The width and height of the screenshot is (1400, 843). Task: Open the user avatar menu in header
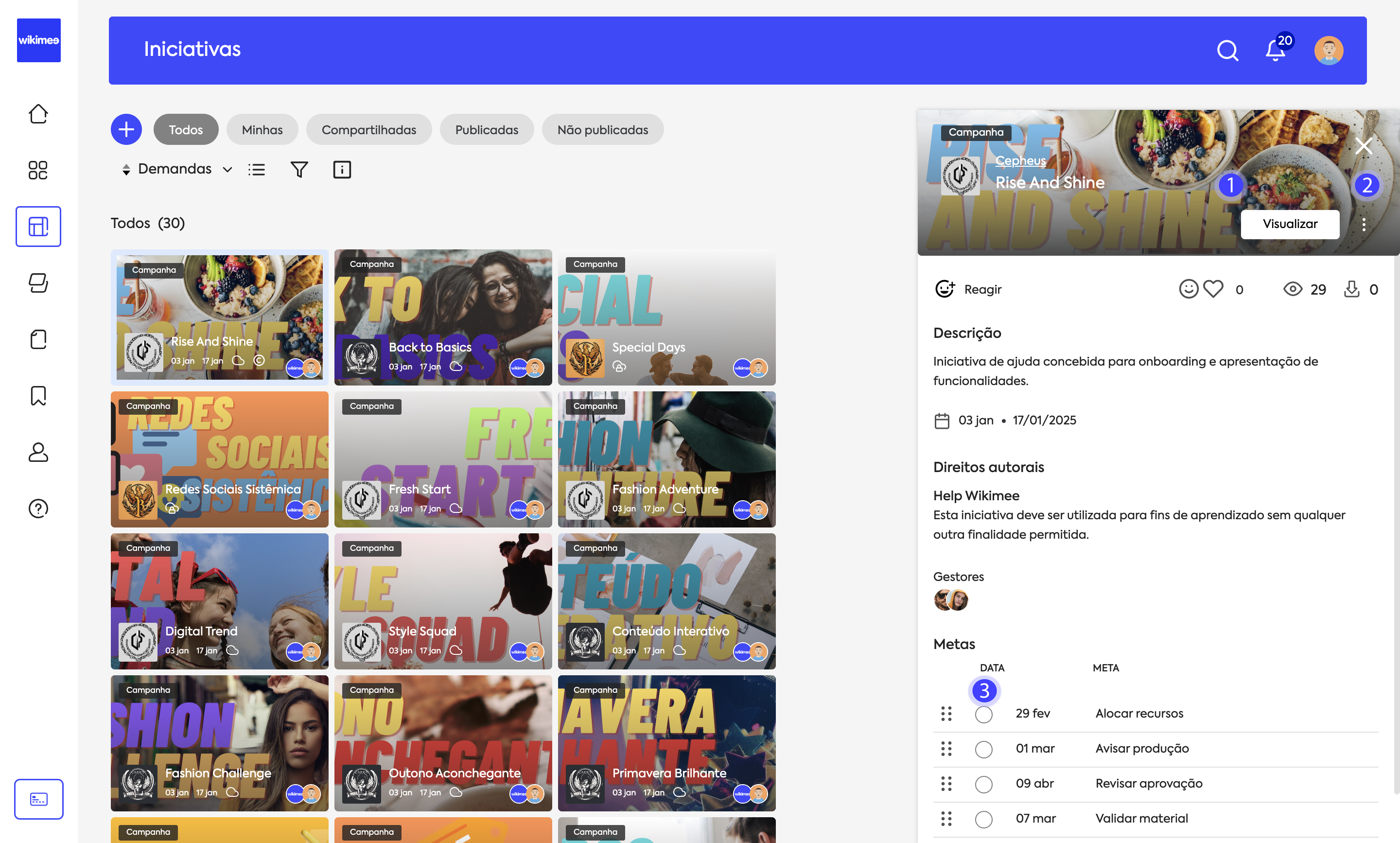(x=1329, y=51)
